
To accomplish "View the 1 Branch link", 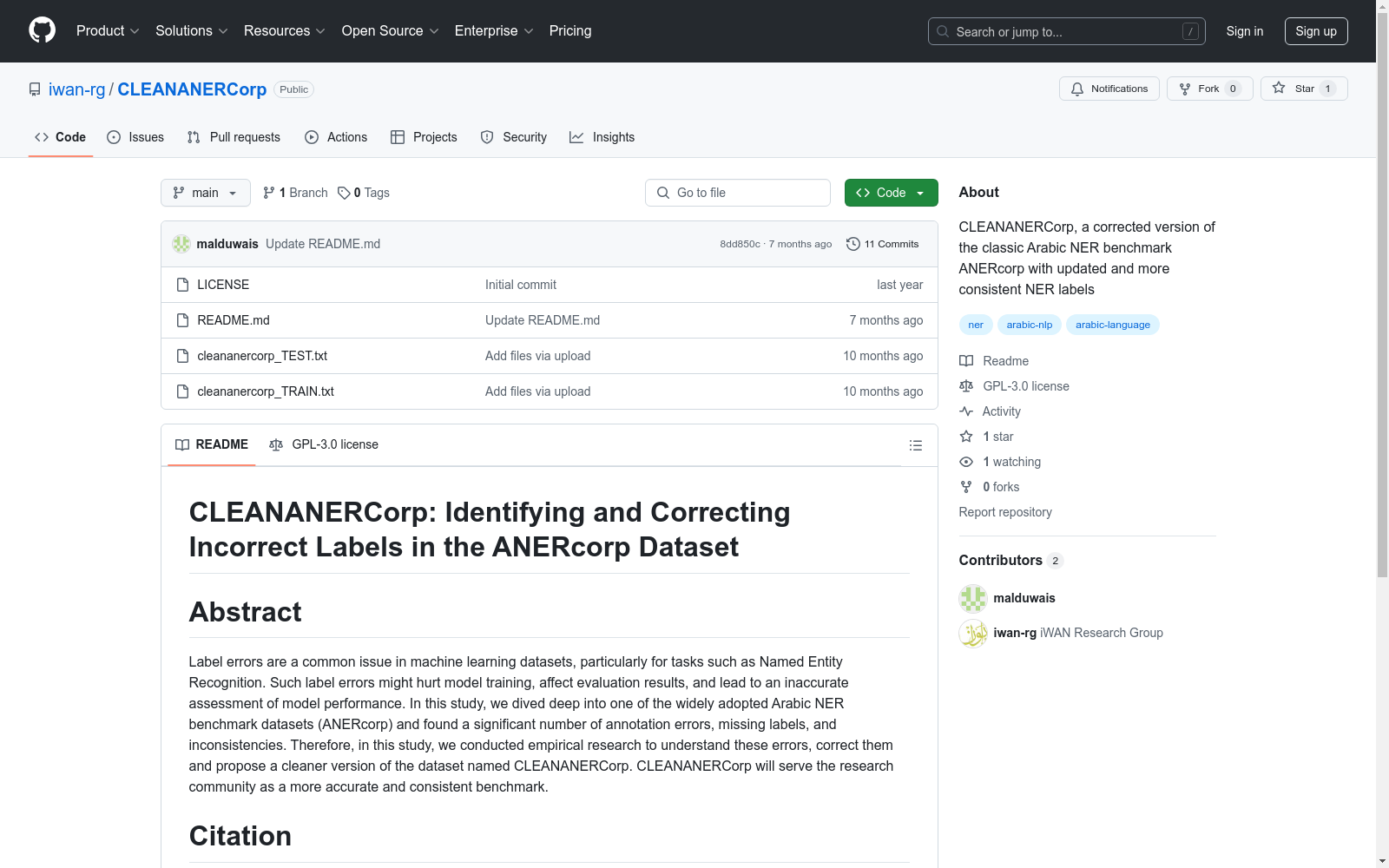I will 295,193.
